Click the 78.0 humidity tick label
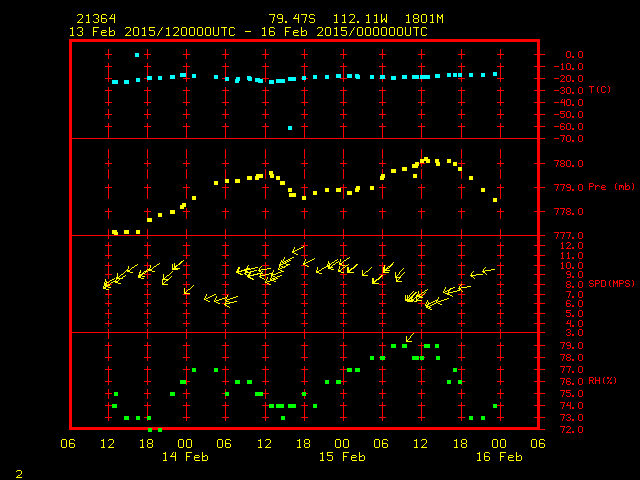 (571, 358)
